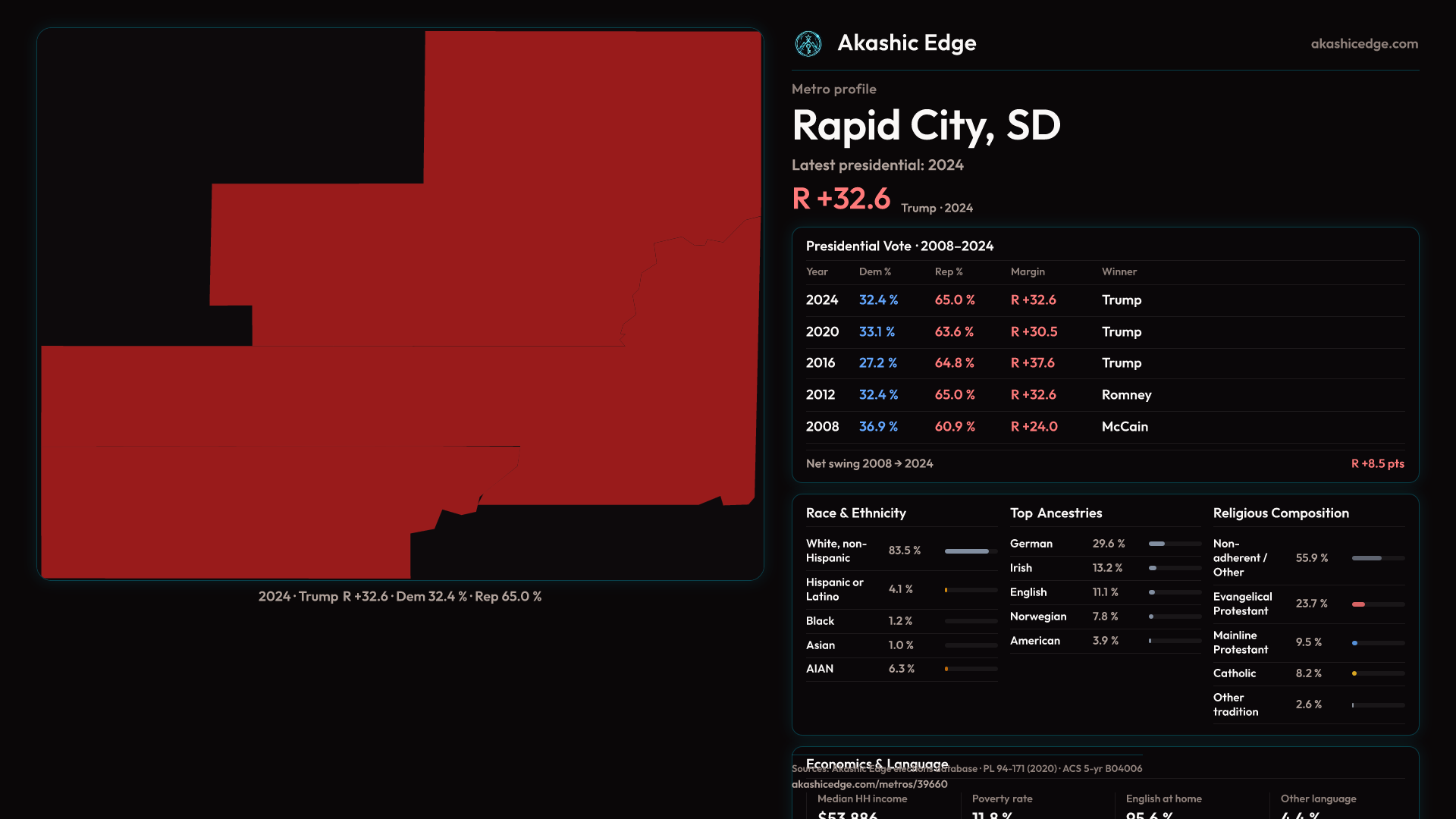
Task: Open the akashicedge.com link in header
Action: point(1363,44)
